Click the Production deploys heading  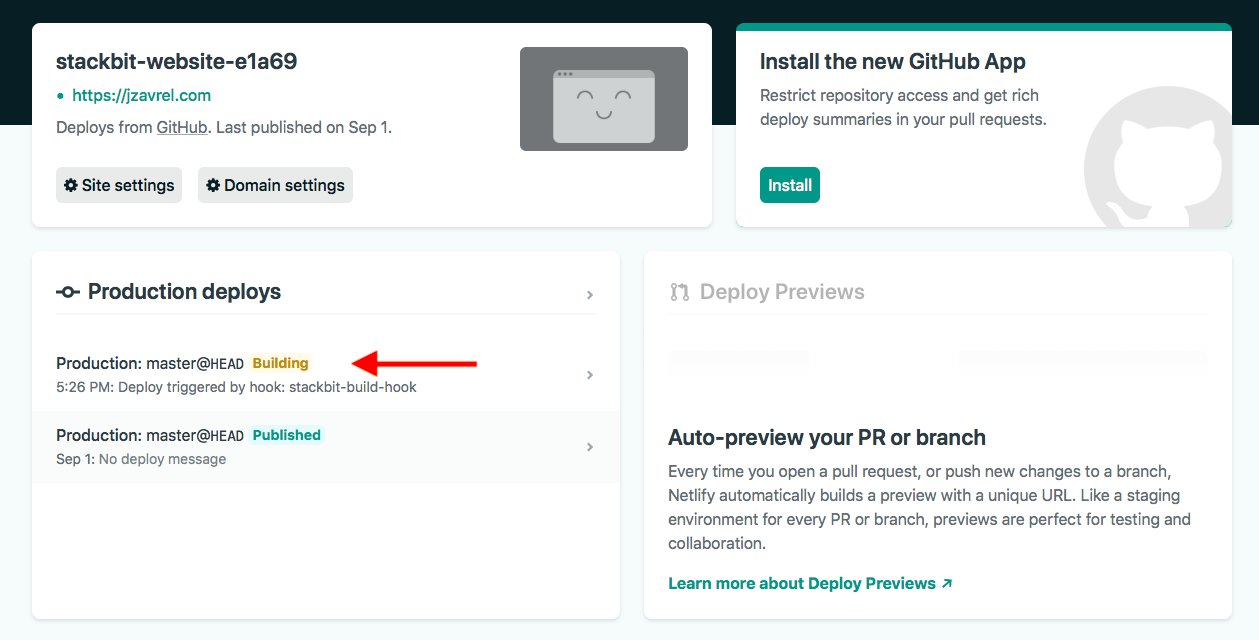point(184,292)
